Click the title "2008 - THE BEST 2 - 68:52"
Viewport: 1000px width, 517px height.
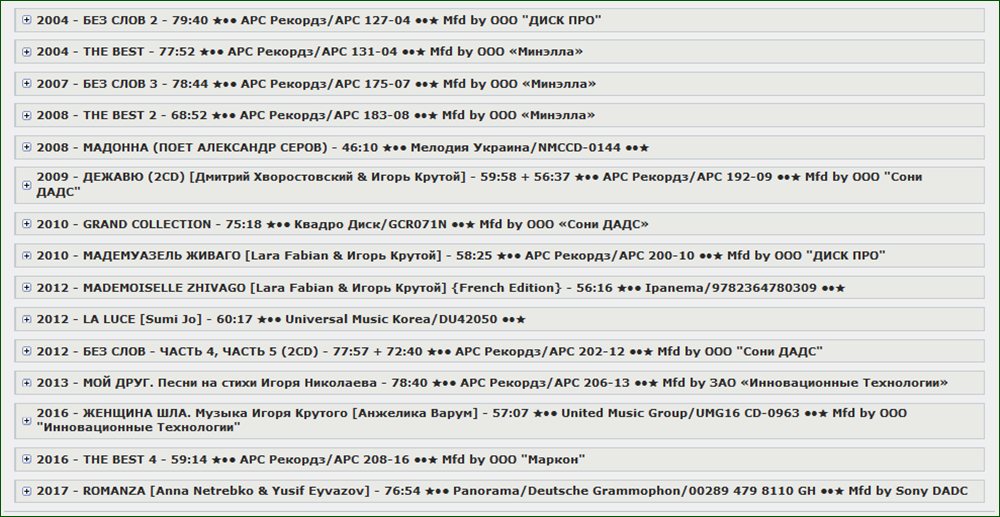(x=122, y=115)
